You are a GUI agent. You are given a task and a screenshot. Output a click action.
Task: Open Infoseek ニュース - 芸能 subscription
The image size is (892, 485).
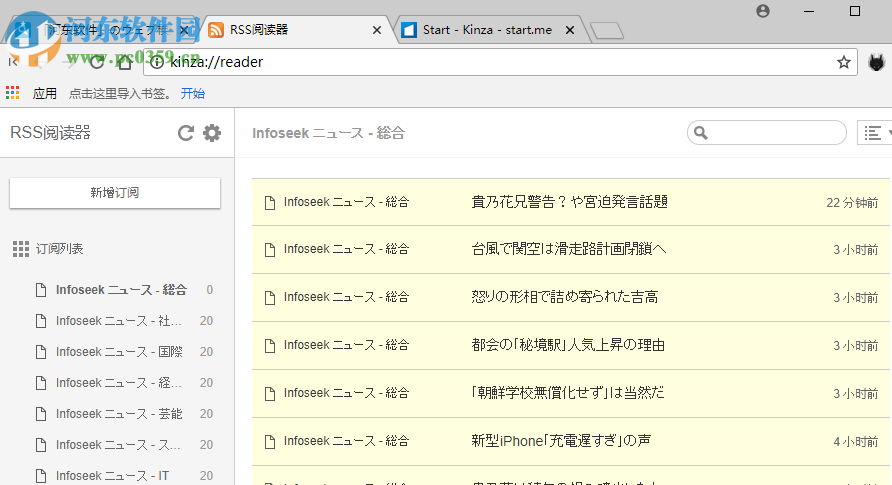click(119, 414)
